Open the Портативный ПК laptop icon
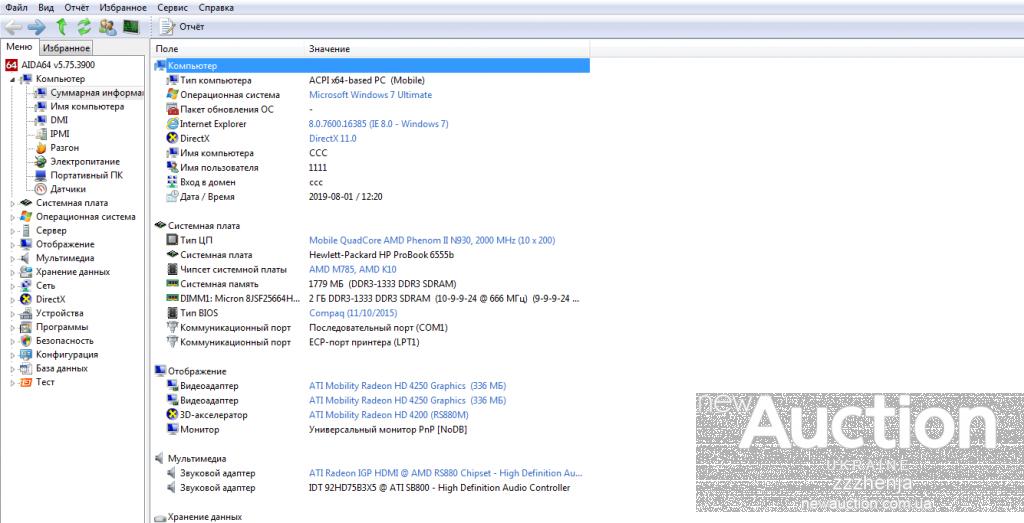The width and height of the screenshot is (1024, 523). click(40, 176)
